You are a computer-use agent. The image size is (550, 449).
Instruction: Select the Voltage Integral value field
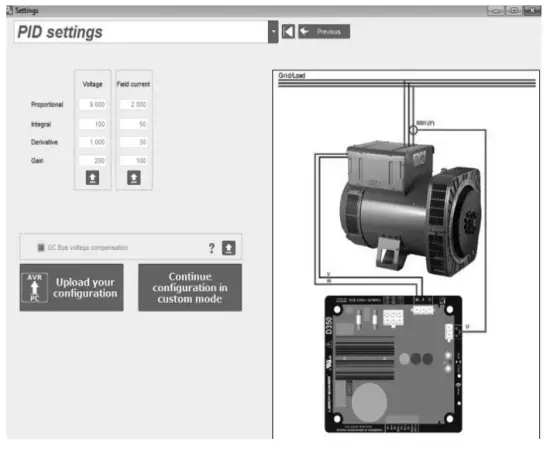point(93,124)
